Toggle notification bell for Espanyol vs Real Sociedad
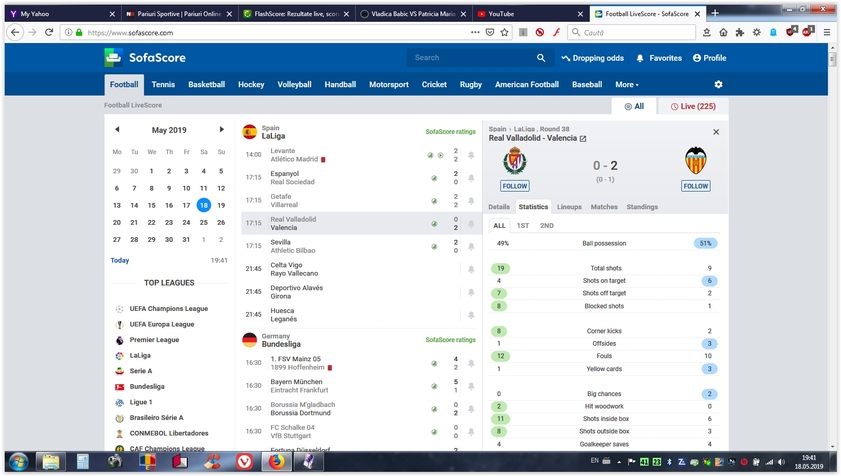 click(471, 178)
